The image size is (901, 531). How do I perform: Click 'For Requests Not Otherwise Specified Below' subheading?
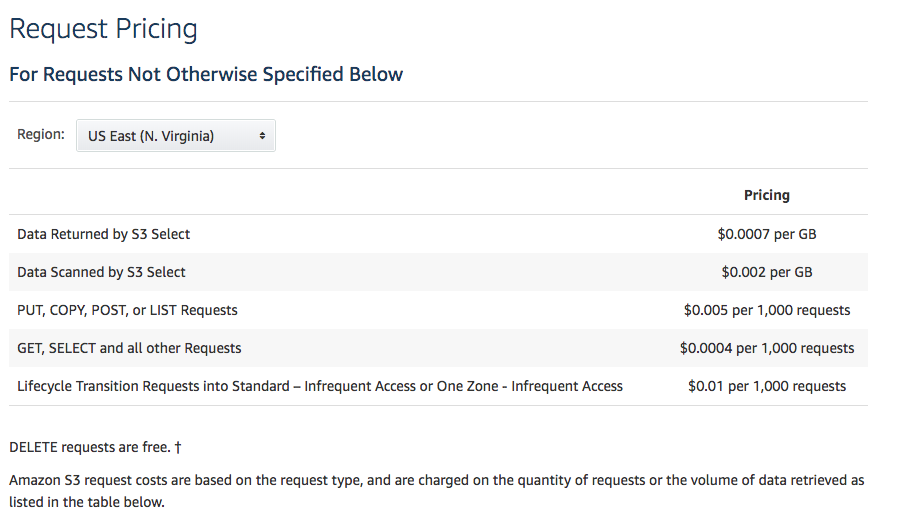click(x=206, y=75)
